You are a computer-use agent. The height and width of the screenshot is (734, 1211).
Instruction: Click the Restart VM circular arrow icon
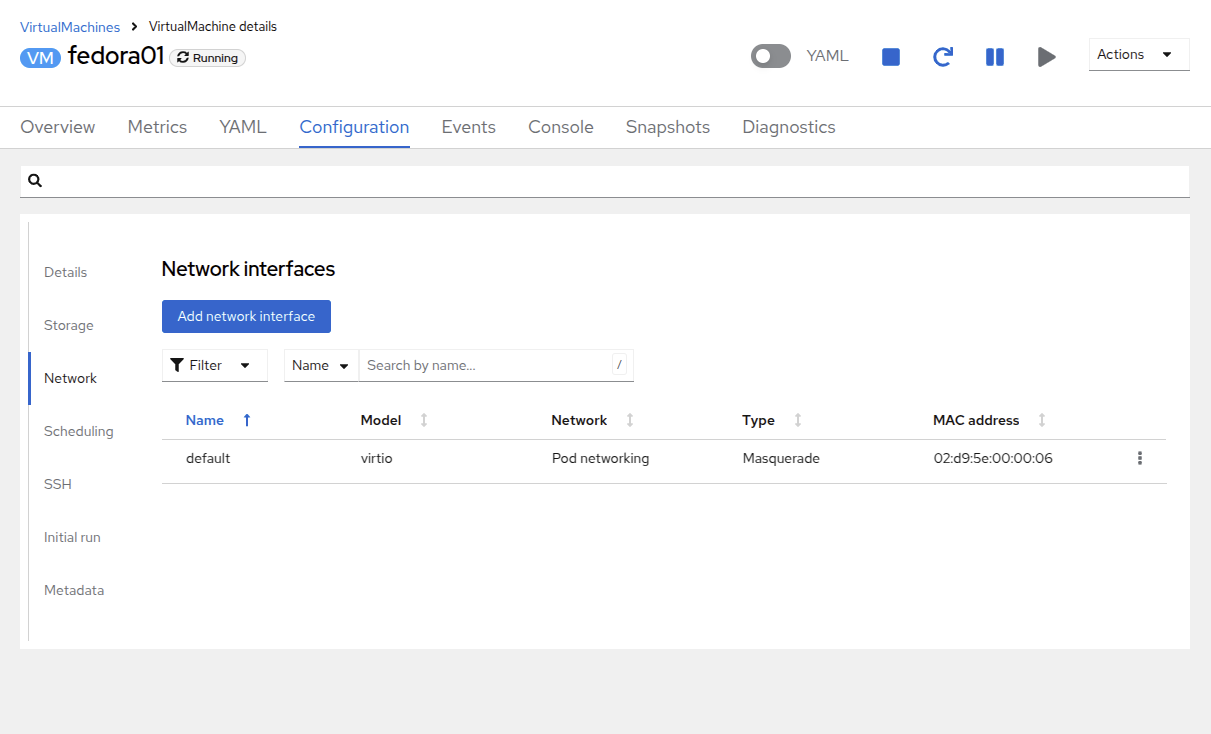tap(942, 57)
